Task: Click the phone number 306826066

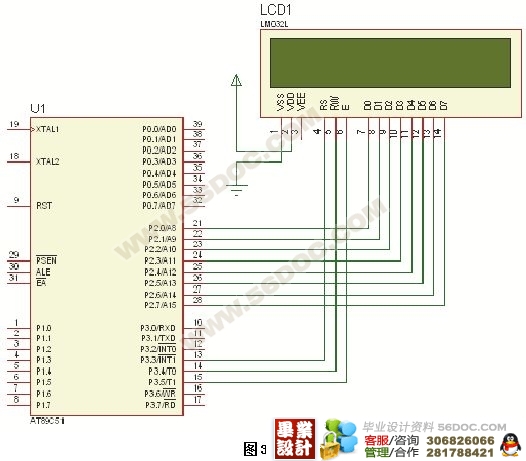Action: (460, 441)
